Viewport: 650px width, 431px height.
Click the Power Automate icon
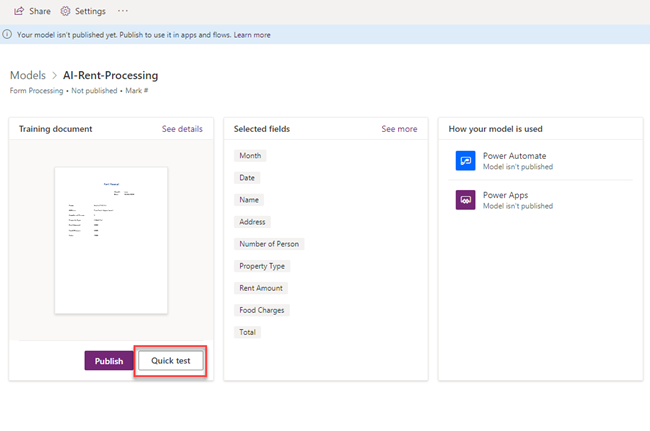pyautogui.click(x=464, y=161)
